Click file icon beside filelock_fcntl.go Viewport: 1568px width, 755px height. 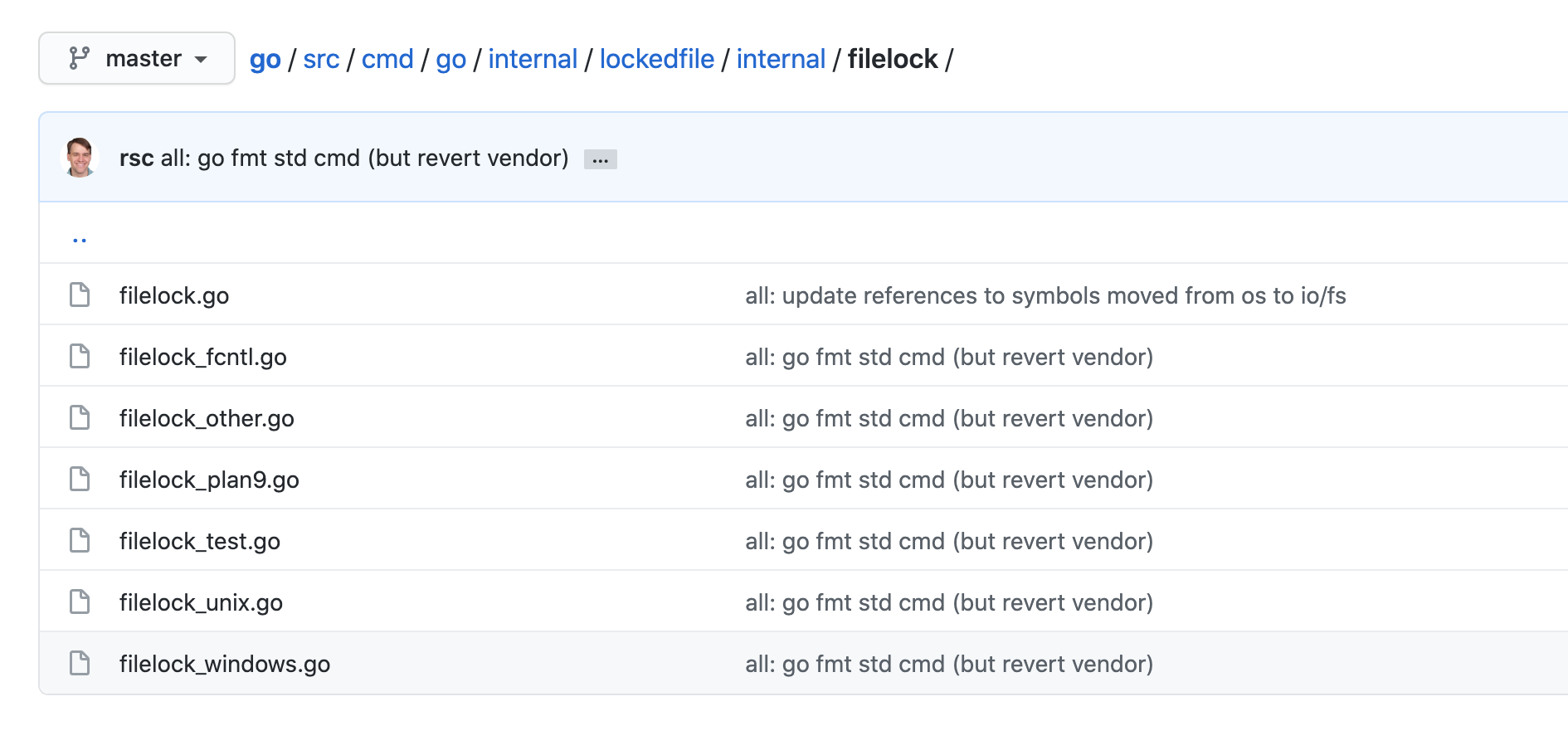pos(80,356)
